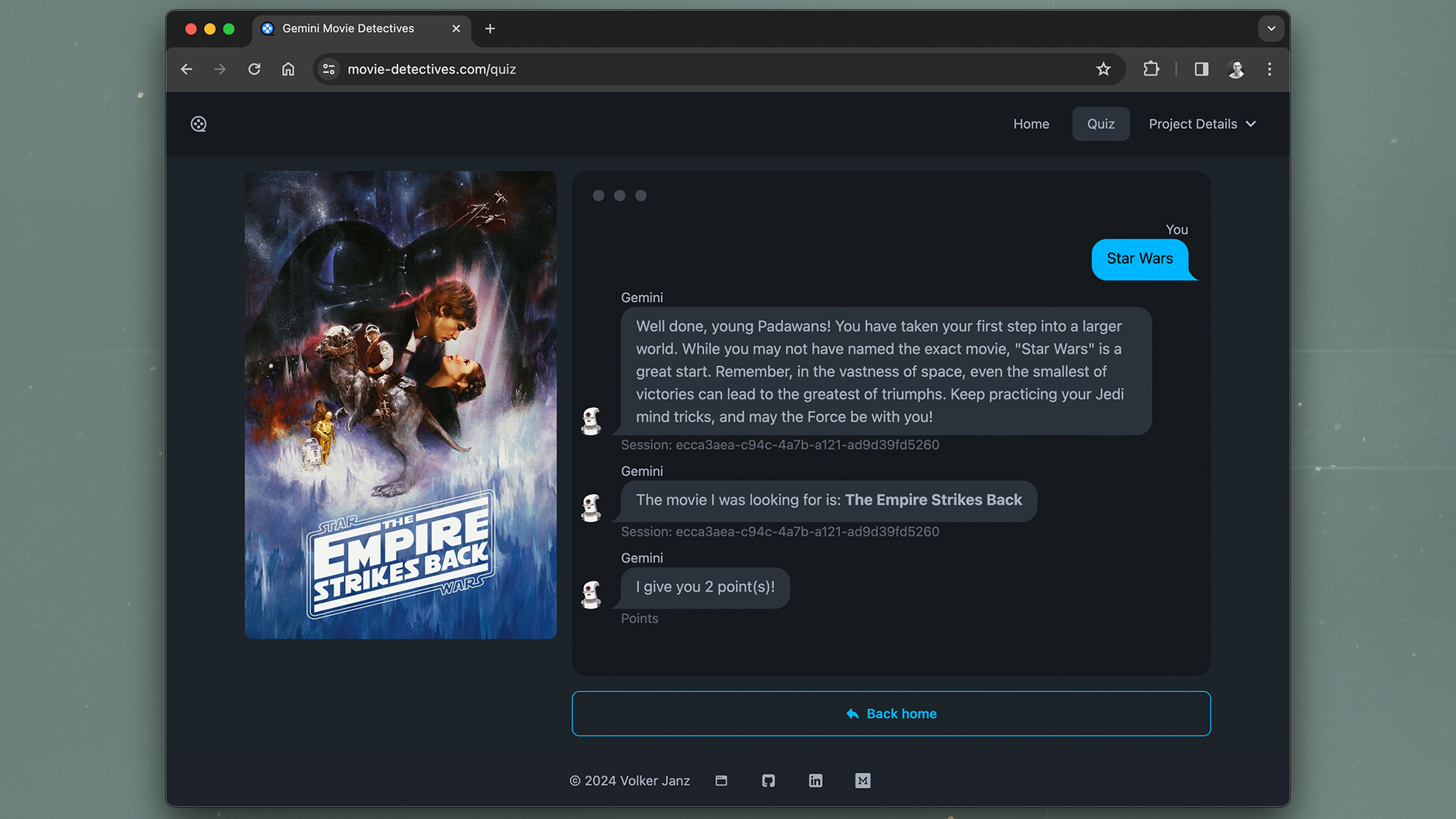
Task: Open the GitHub icon in footer
Action: pos(768,780)
